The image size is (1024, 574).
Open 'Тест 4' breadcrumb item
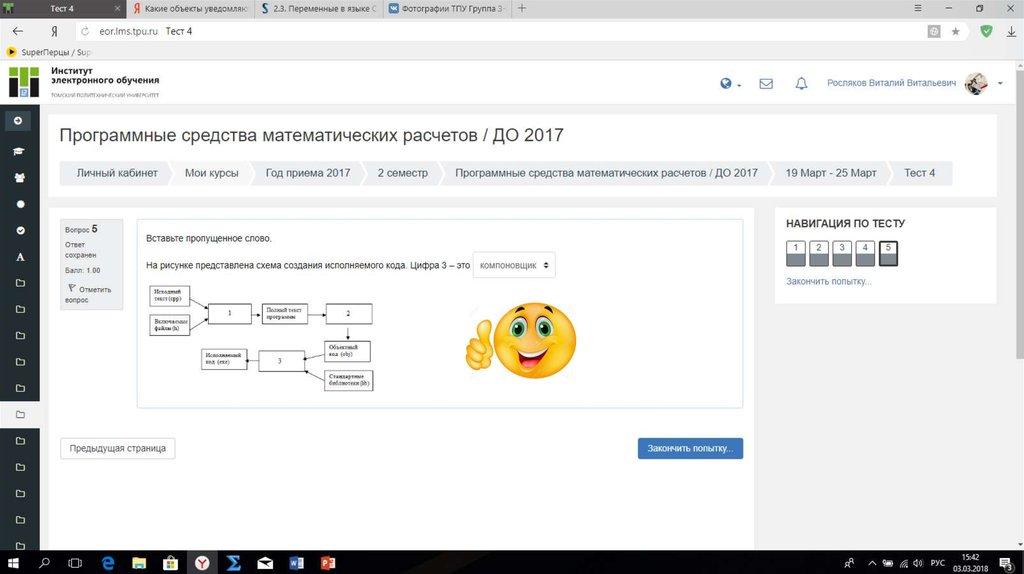(x=920, y=173)
